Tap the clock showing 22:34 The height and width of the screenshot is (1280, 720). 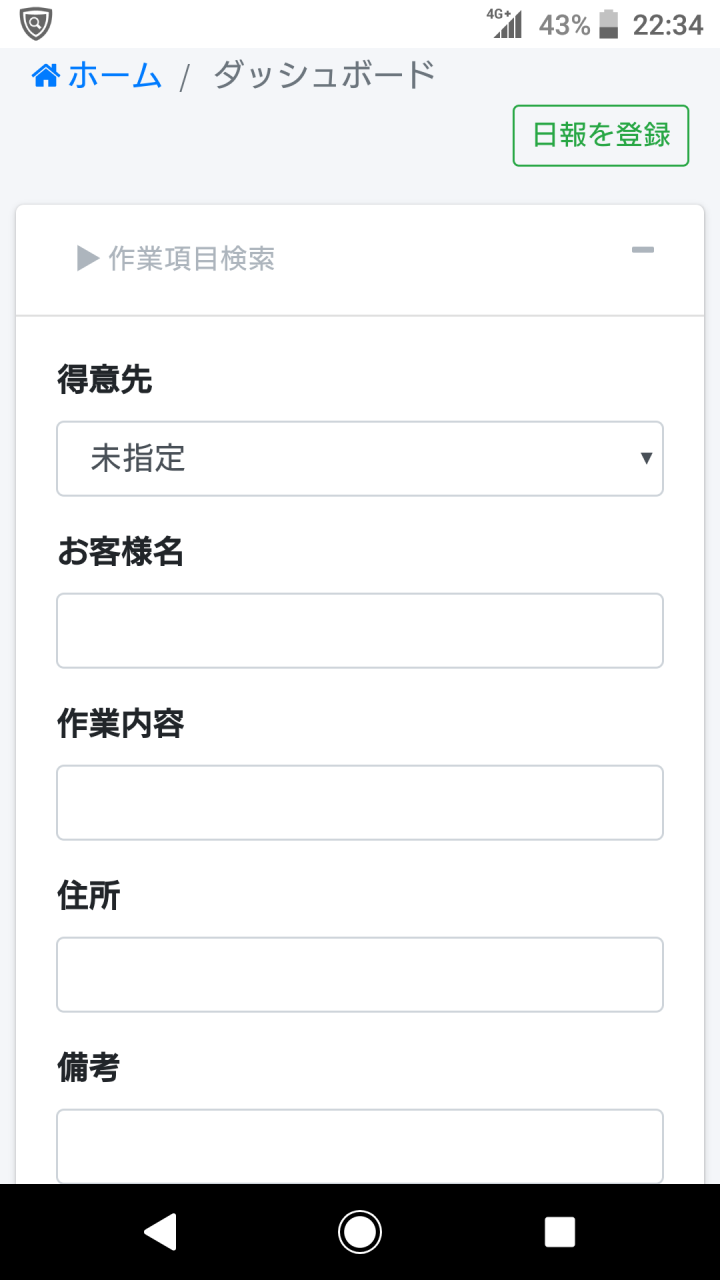(x=668, y=25)
